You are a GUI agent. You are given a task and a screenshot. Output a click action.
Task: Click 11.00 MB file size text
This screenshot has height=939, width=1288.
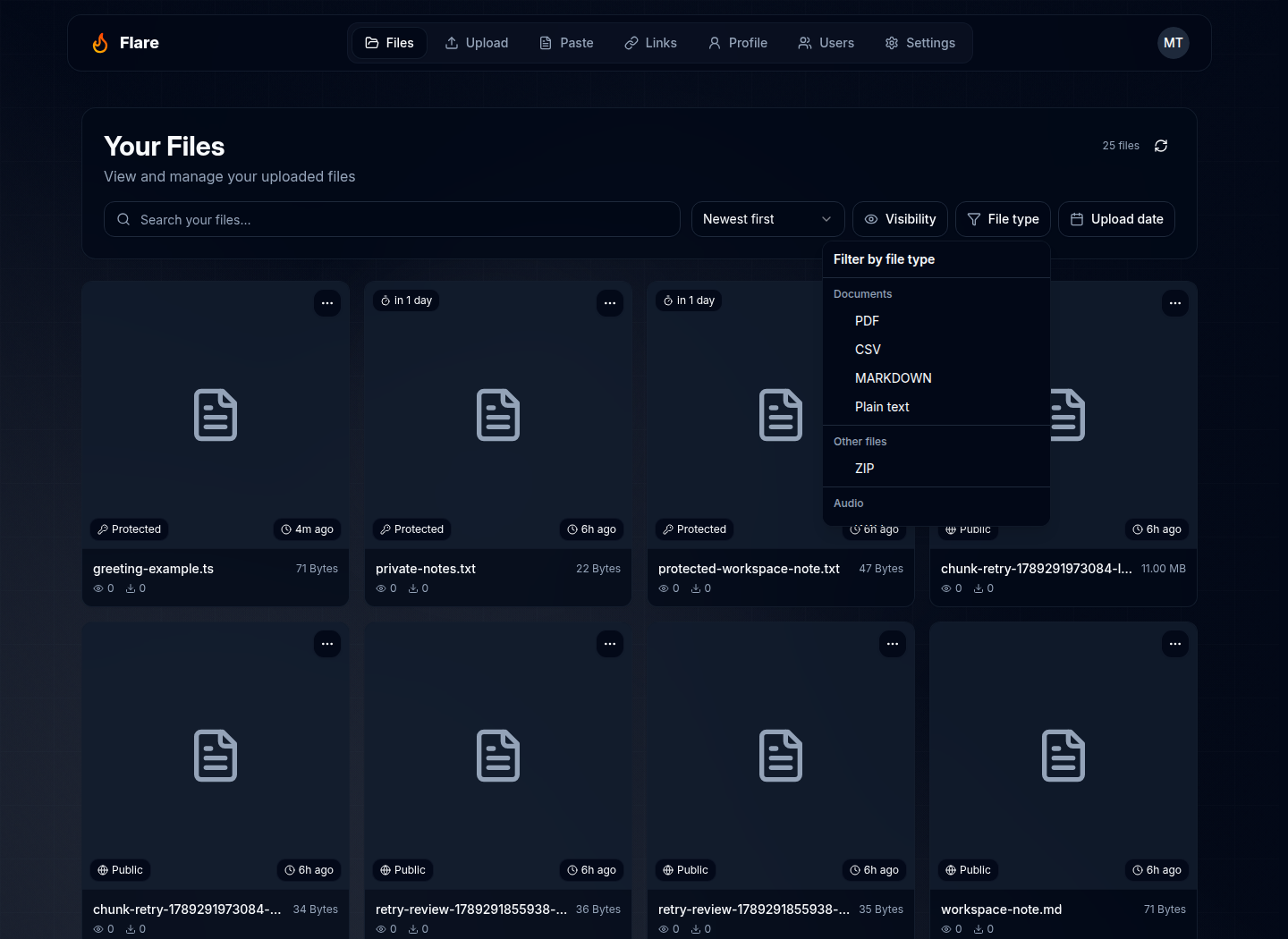pos(1164,569)
